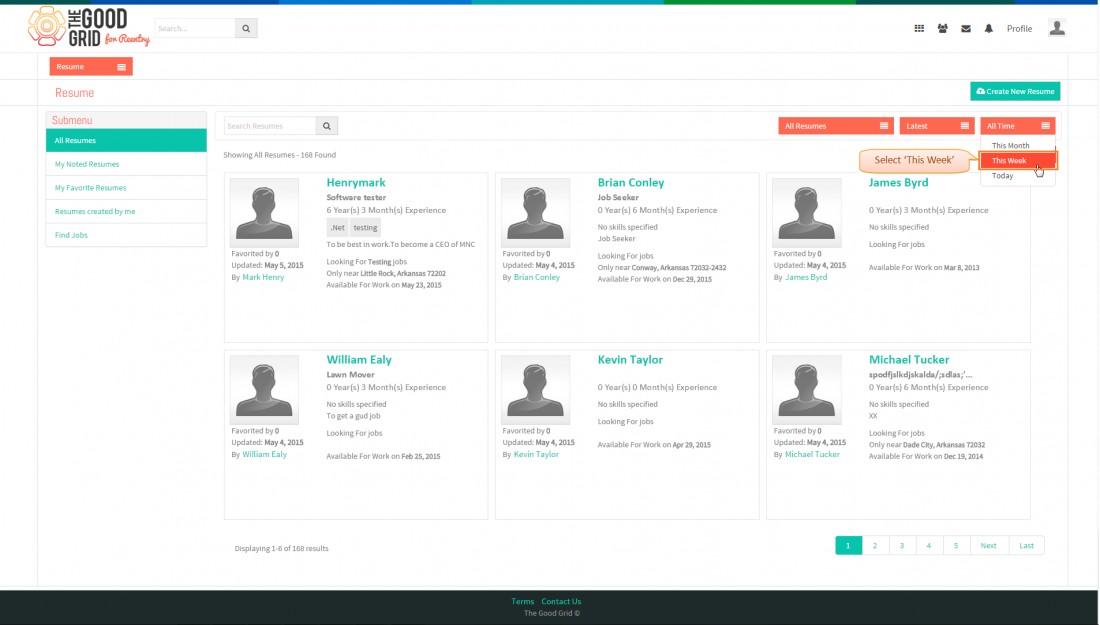
Task: Open William Ealy's profile photo
Action: coord(264,389)
